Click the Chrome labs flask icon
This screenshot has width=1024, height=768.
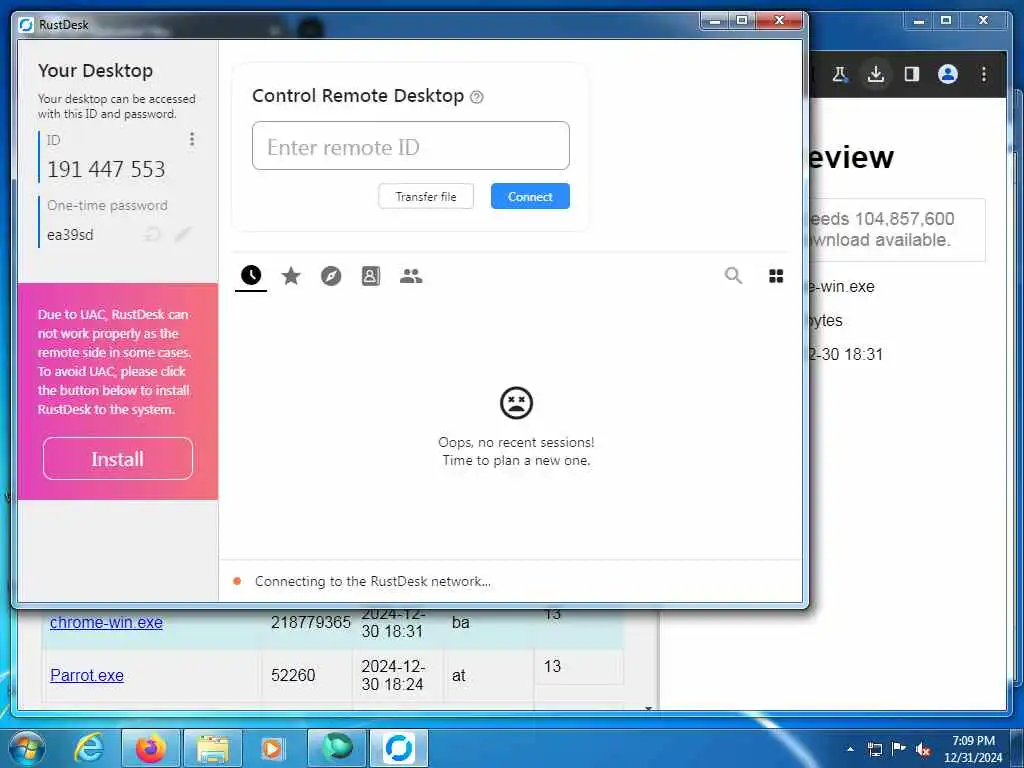tap(840, 74)
